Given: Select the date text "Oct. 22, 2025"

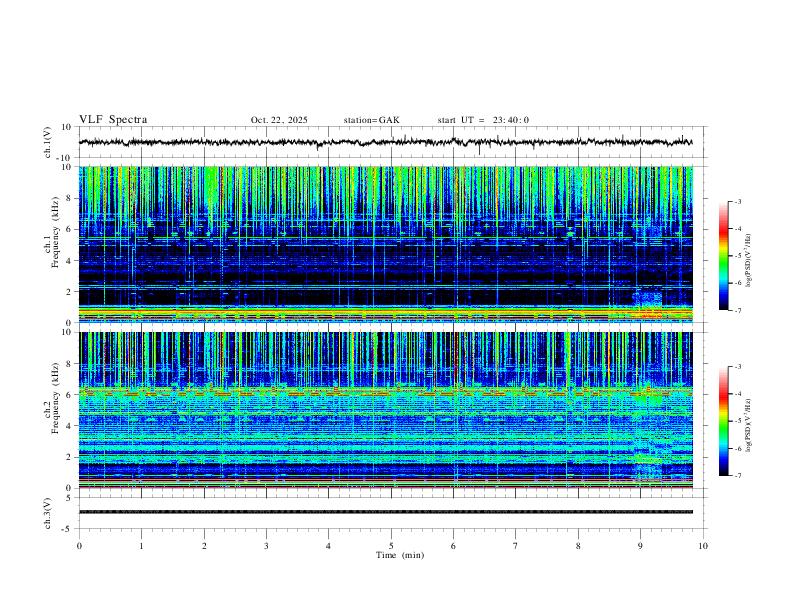Looking at the screenshot, I should click(x=279, y=120).
